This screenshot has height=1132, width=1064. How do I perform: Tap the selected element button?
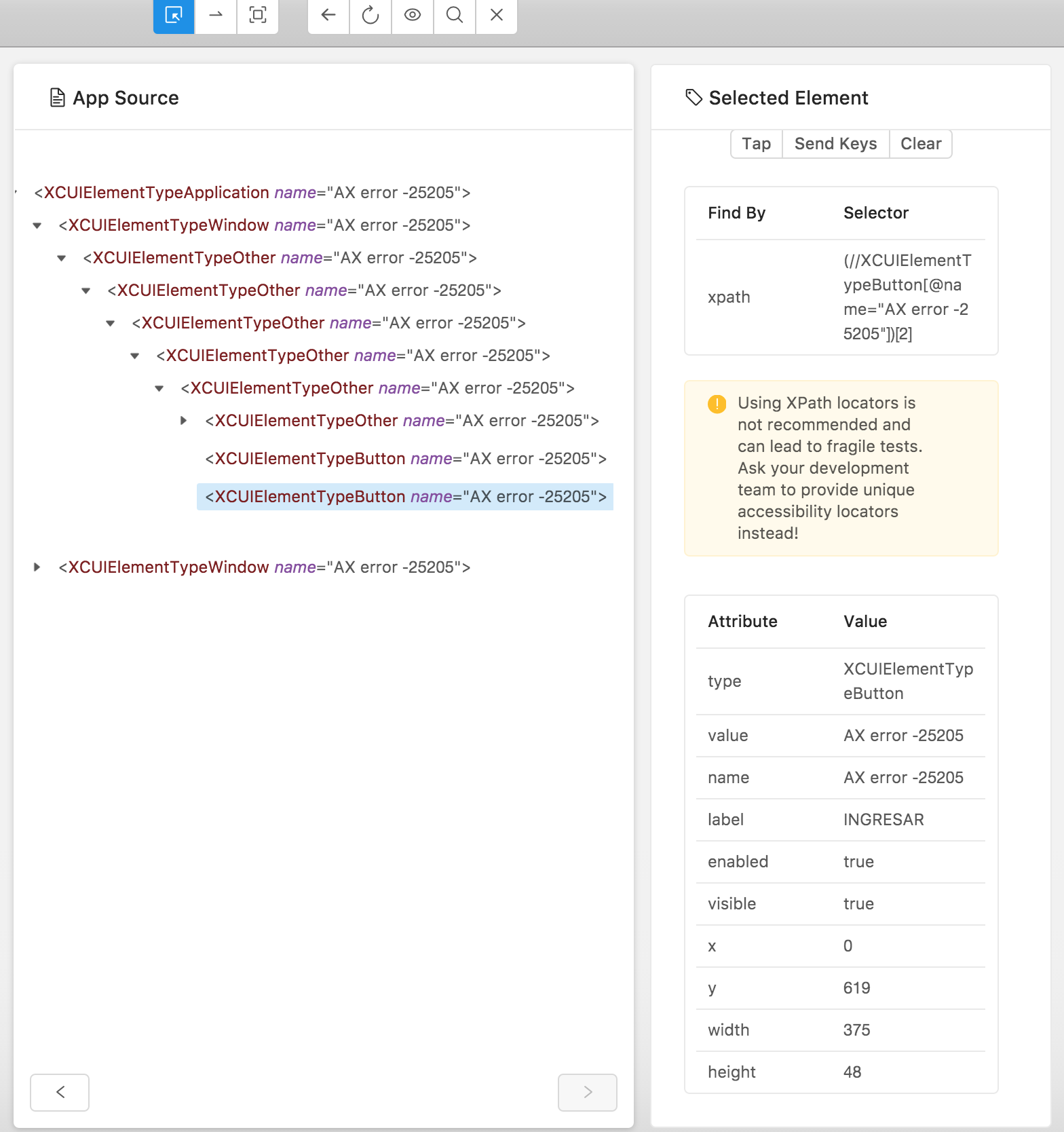757,144
